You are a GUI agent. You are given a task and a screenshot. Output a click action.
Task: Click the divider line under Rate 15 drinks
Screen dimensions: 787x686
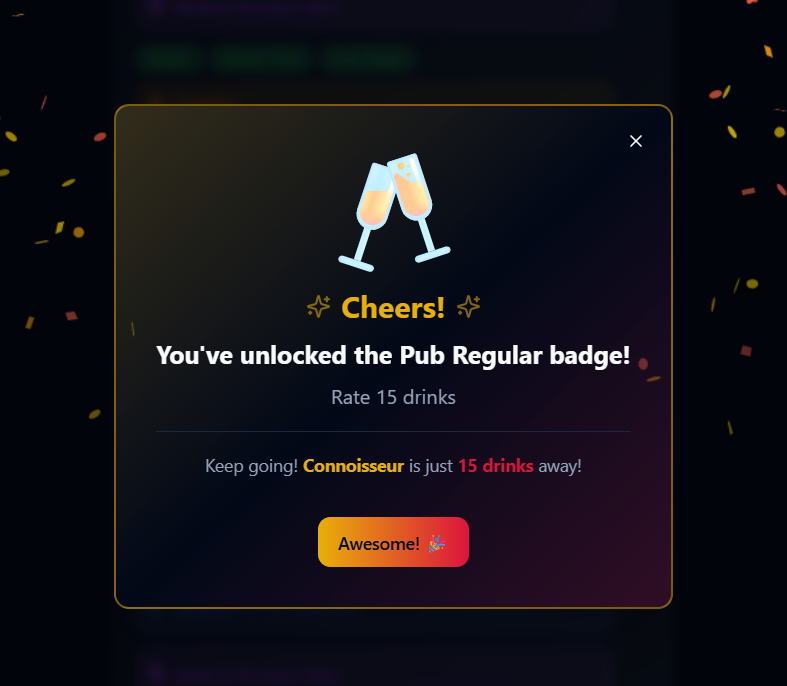[x=393, y=431]
